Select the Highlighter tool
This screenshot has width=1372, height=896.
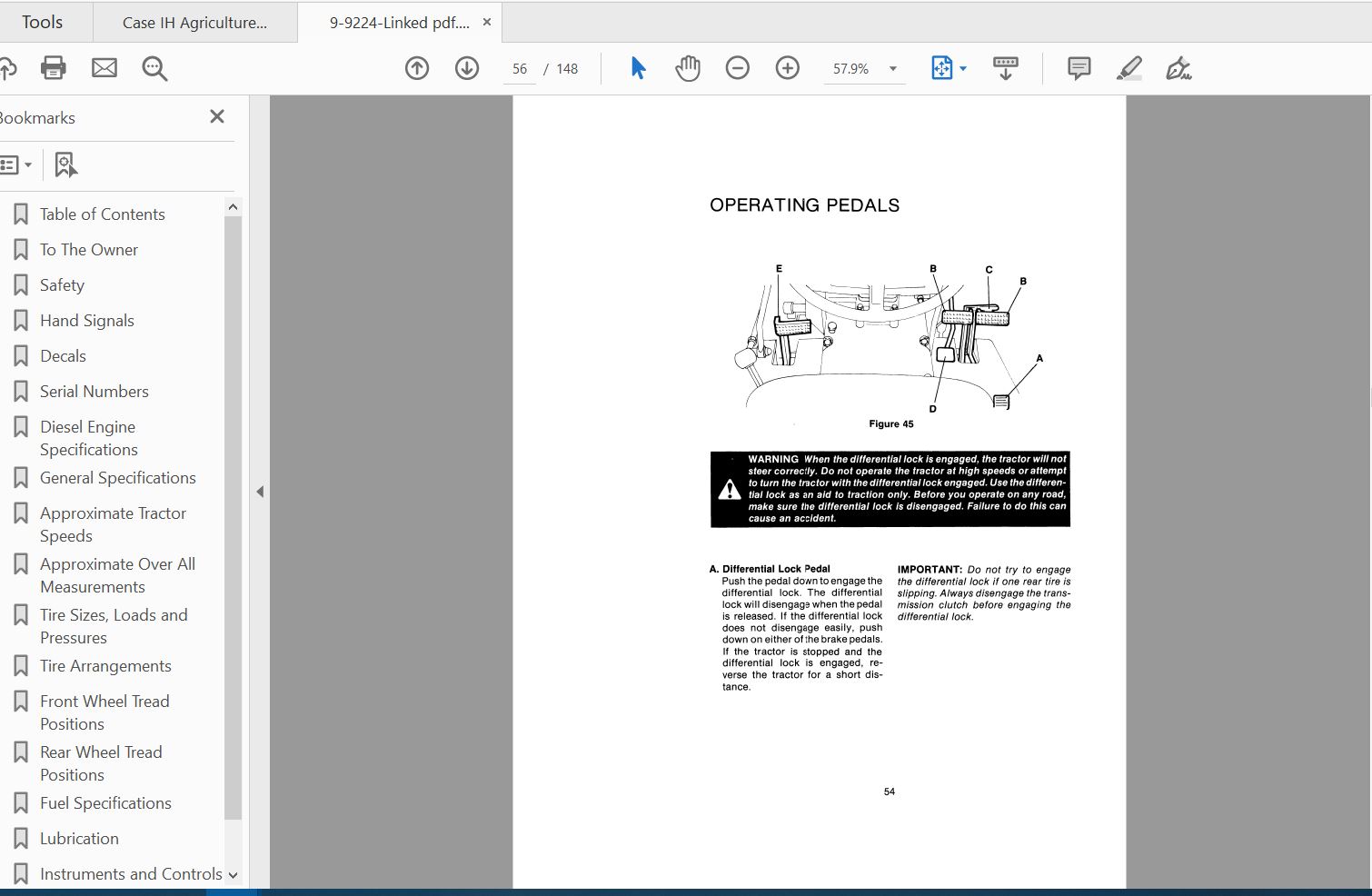1129,68
